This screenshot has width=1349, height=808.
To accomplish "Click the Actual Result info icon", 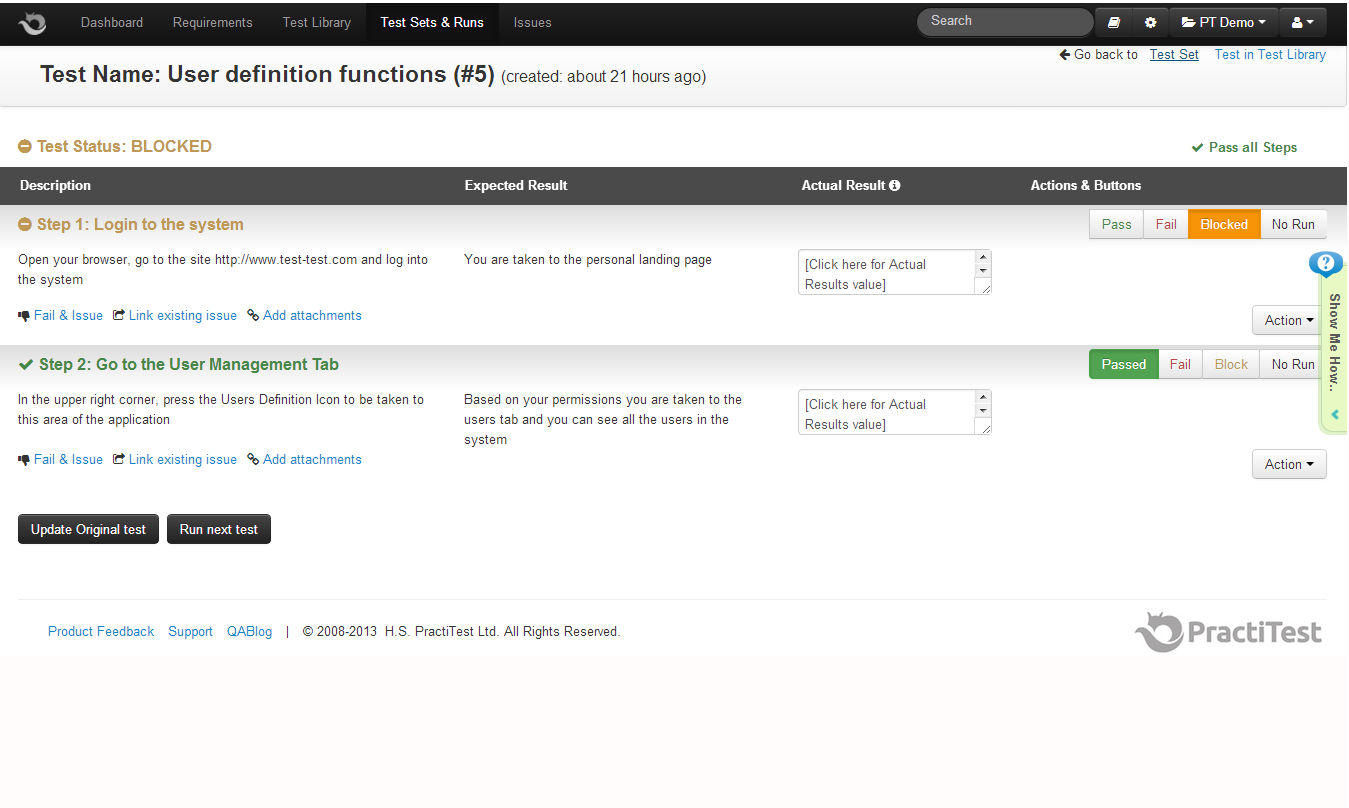I will pyautogui.click(x=895, y=185).
